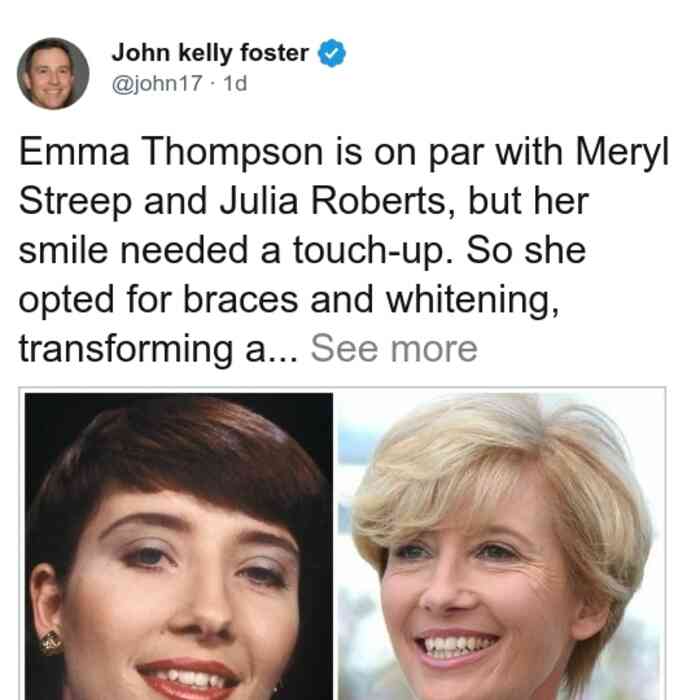Image resolution: width=700 pixels, height=700 pixels.
Task: Click the smile in the left photo
Action: [x=188, y=678]
